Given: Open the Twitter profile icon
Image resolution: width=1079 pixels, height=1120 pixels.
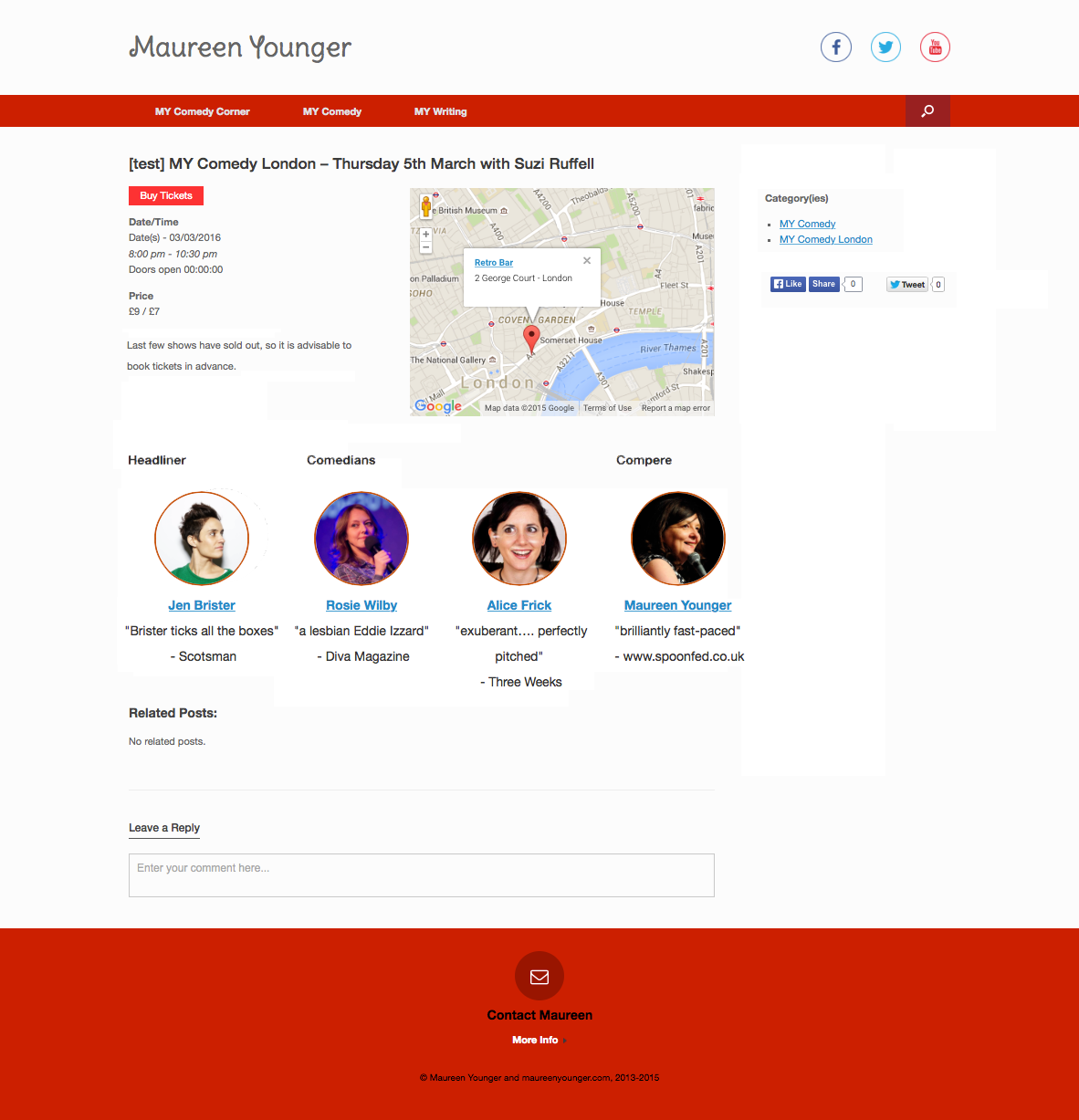Looking at the screenshot, I should pos(885,47).
